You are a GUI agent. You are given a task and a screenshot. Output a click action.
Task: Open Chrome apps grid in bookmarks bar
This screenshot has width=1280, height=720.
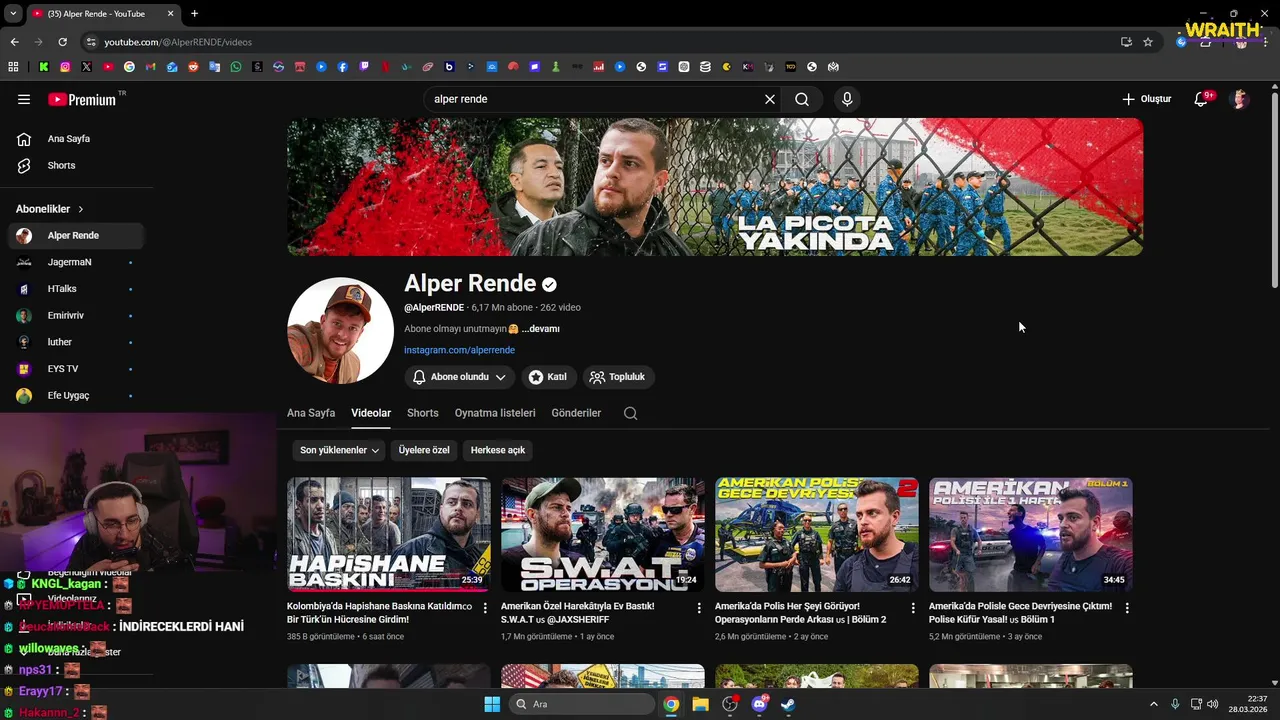tap(13, 67)
